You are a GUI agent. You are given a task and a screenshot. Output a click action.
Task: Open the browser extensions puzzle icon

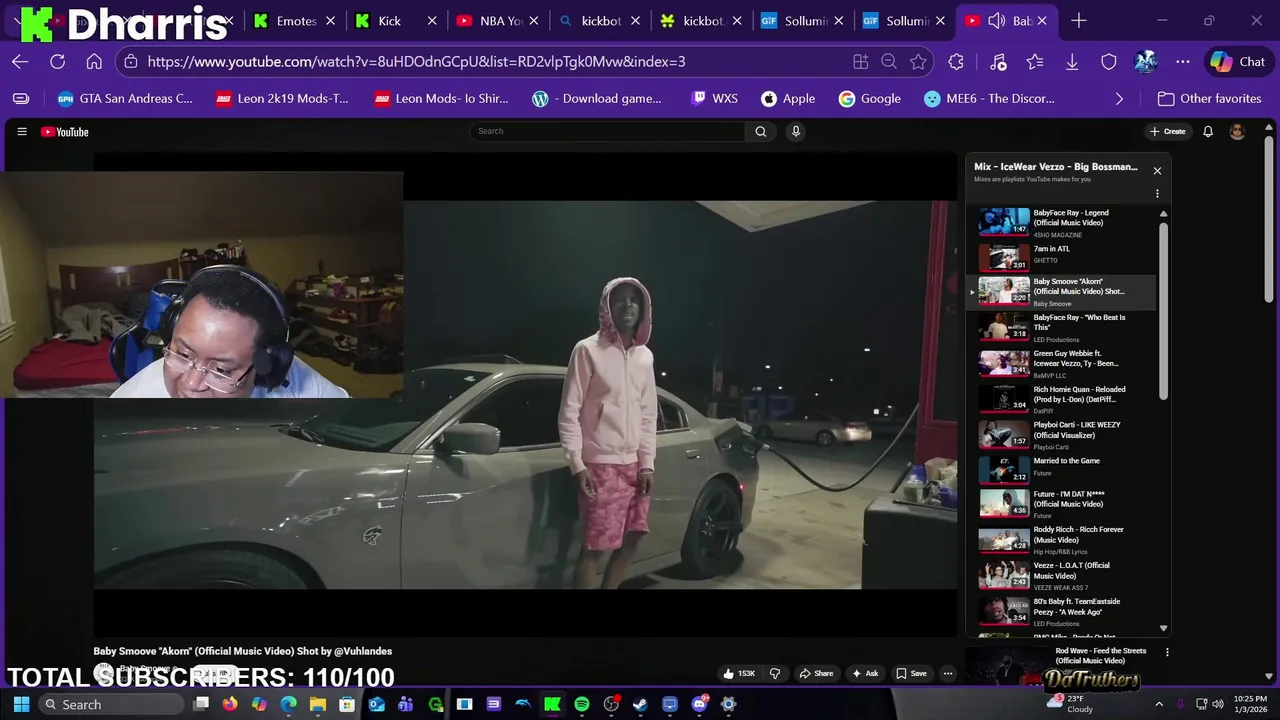[x=956, y=62]
